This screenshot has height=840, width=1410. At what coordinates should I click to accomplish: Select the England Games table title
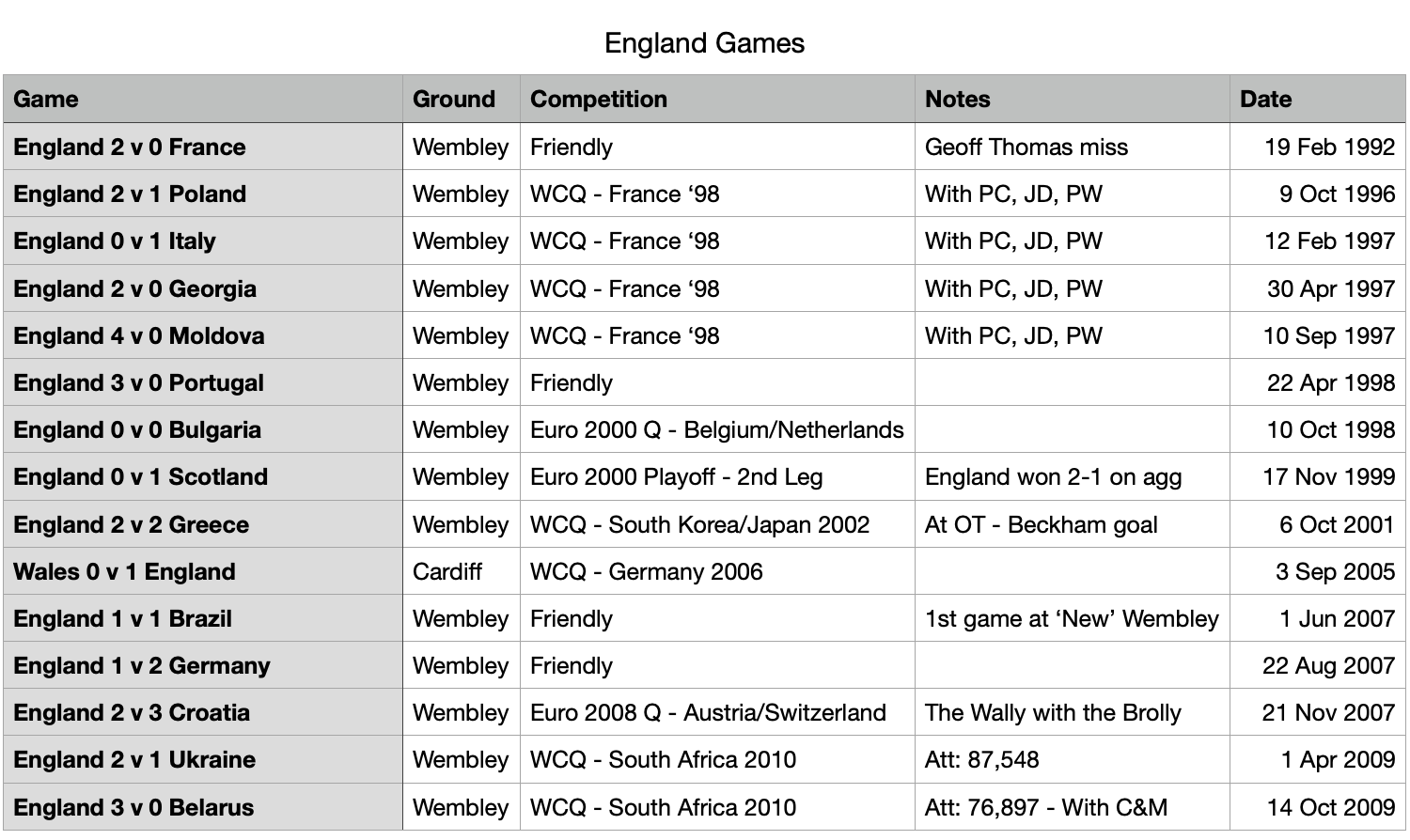pyautogui.click(x=704, y=43)
